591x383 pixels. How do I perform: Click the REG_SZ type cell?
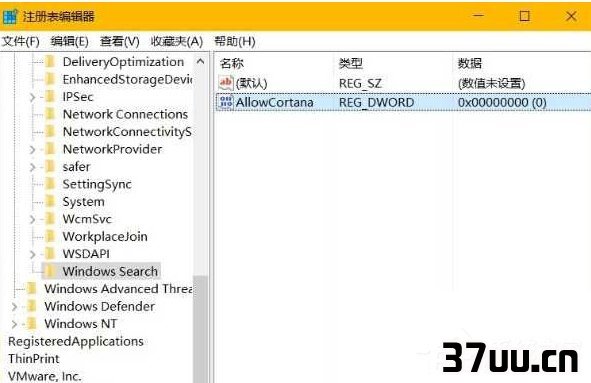pyautogui.click(x=360, y=83)
